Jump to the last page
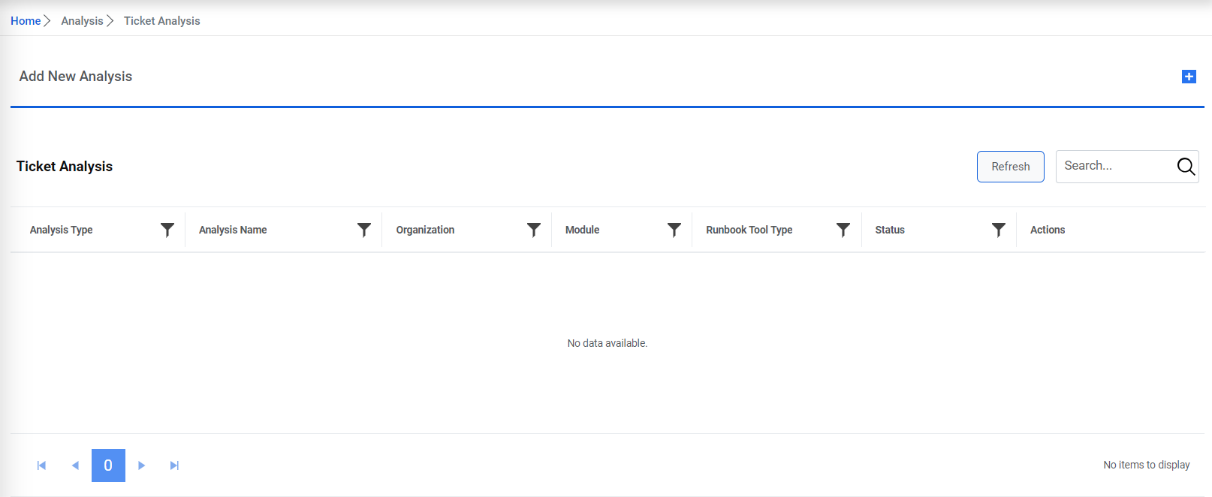1212x497 pixels. (x=175, y=465)
